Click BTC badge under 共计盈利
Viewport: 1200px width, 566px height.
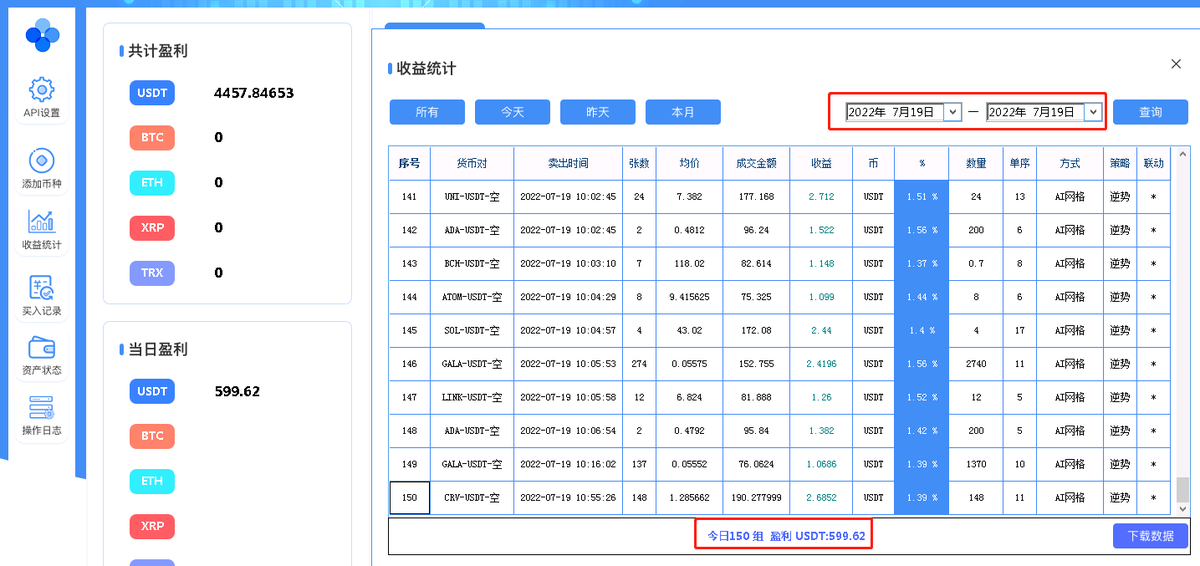152,138
